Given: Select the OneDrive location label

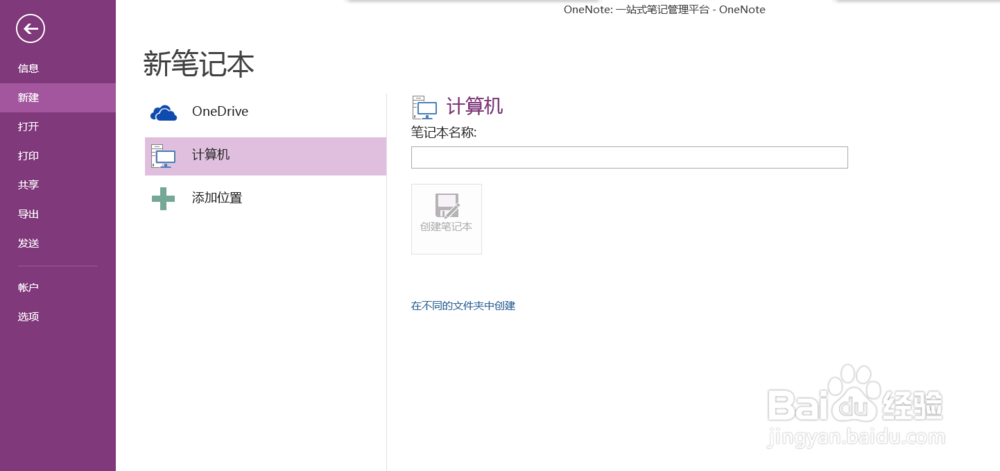Looking at the screenshot, I should point(220,112).
